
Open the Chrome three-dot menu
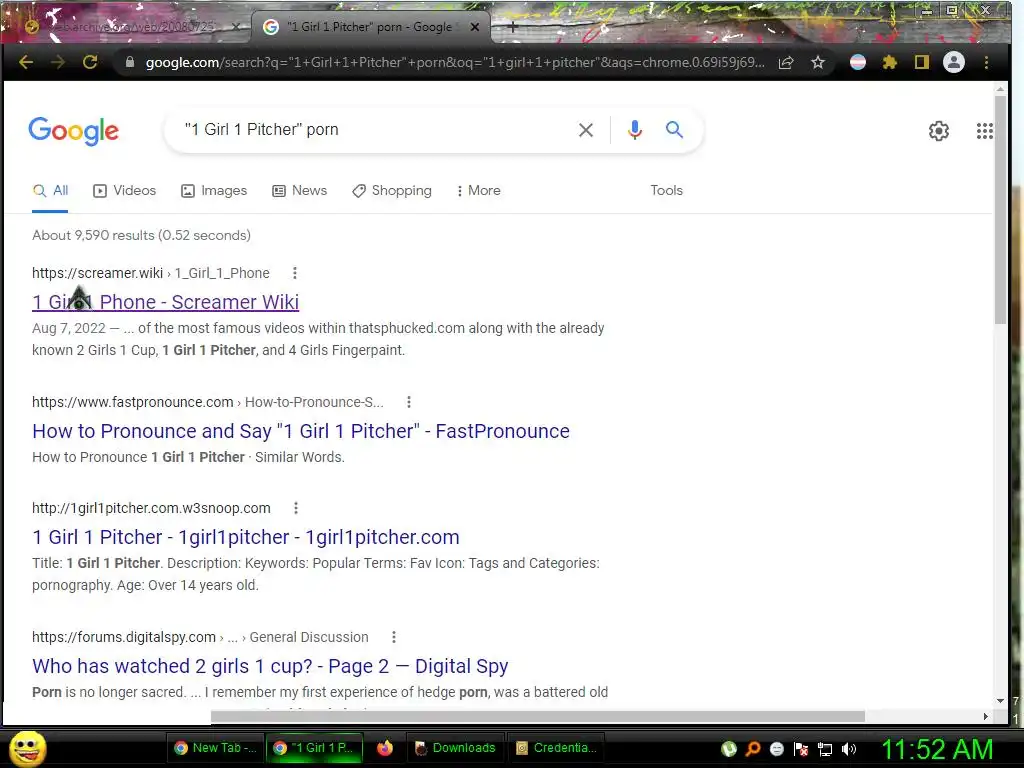point(986,62)
